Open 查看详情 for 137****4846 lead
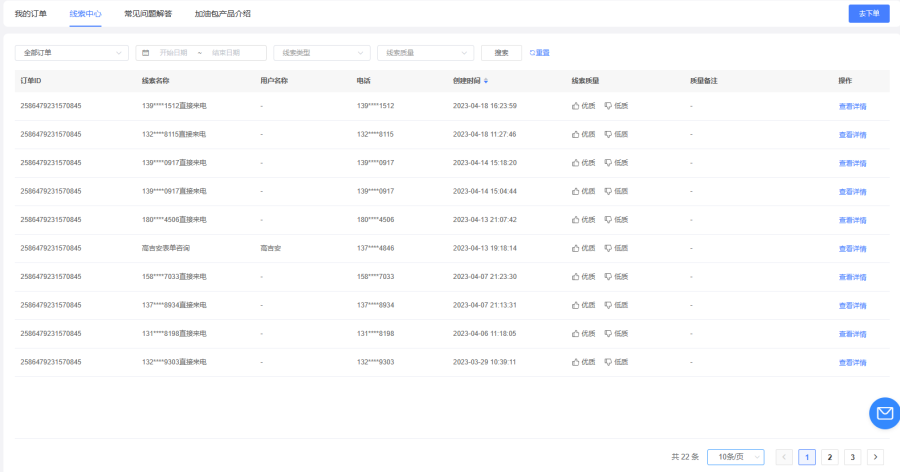This screenshot has height=472, width=900. tap(852, 249)
